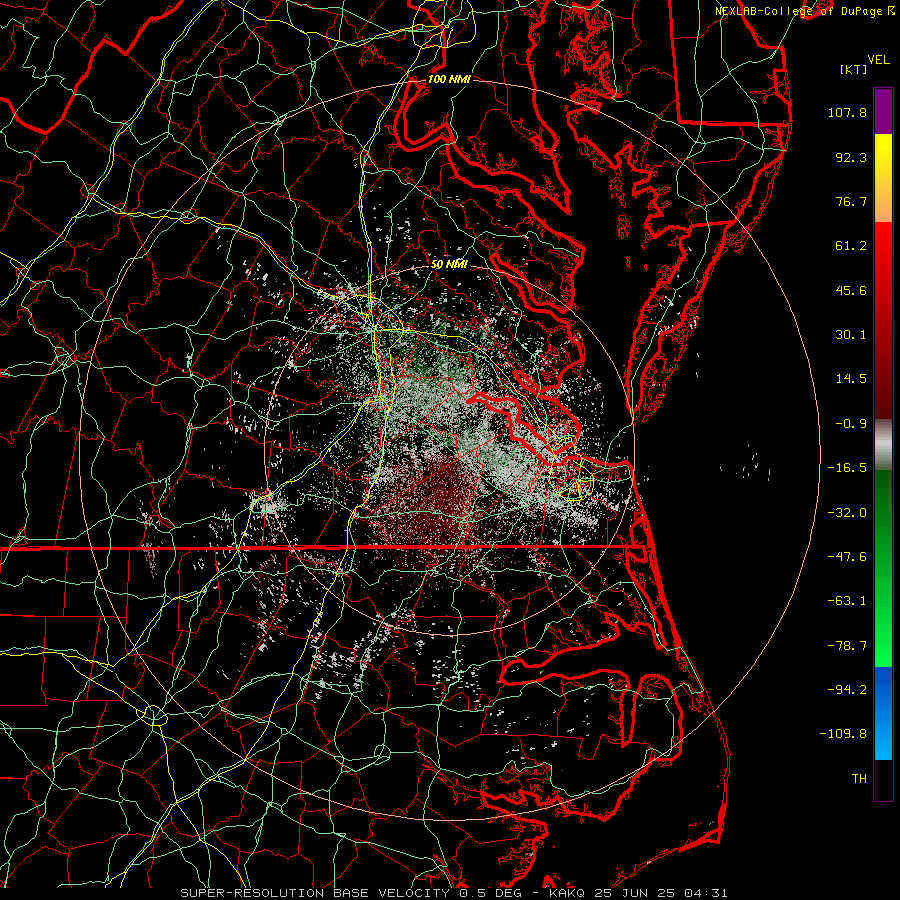Click the 30.1 legend value
The image size is (900, 900).
pos(851,335)
